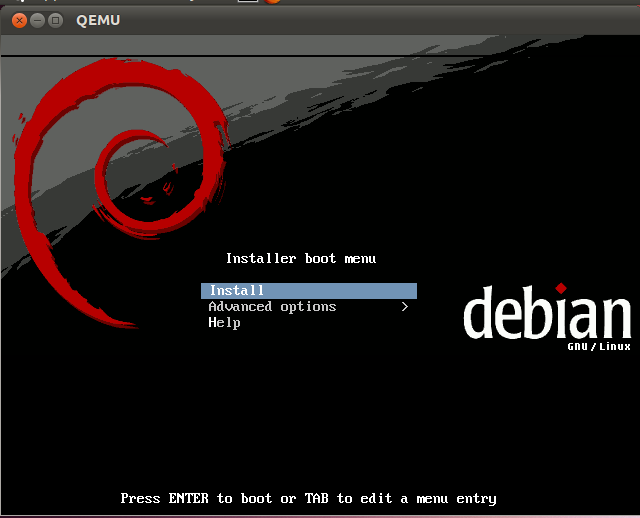The height and width of the screenshot is (518, 640).
Task: Click the 'GNU/Linux' caption under debian
Action: (599, 347)
